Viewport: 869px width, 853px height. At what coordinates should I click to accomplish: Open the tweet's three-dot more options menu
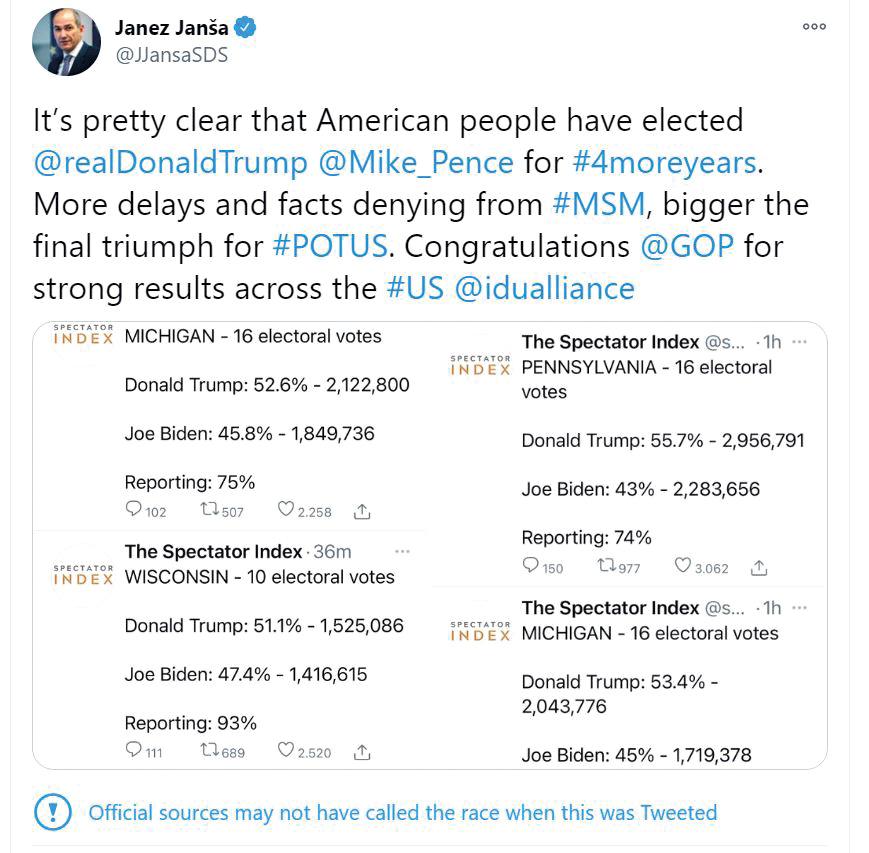(815, 27)
